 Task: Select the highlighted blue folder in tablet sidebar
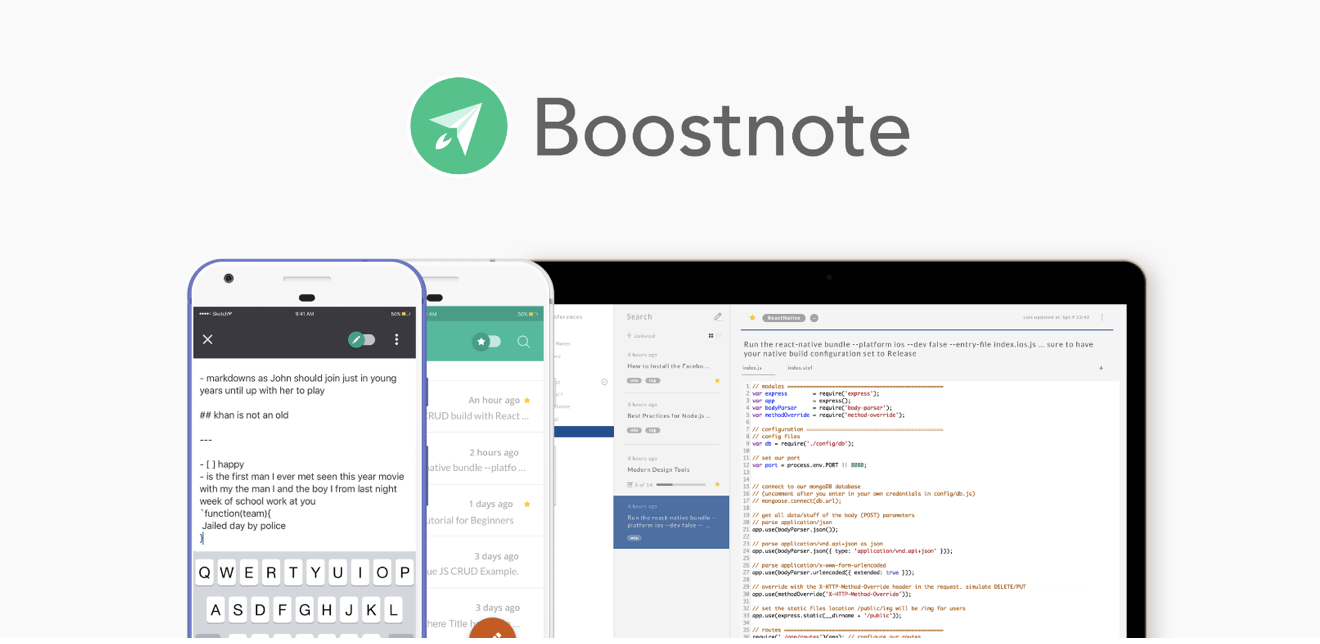click(584, 432)
